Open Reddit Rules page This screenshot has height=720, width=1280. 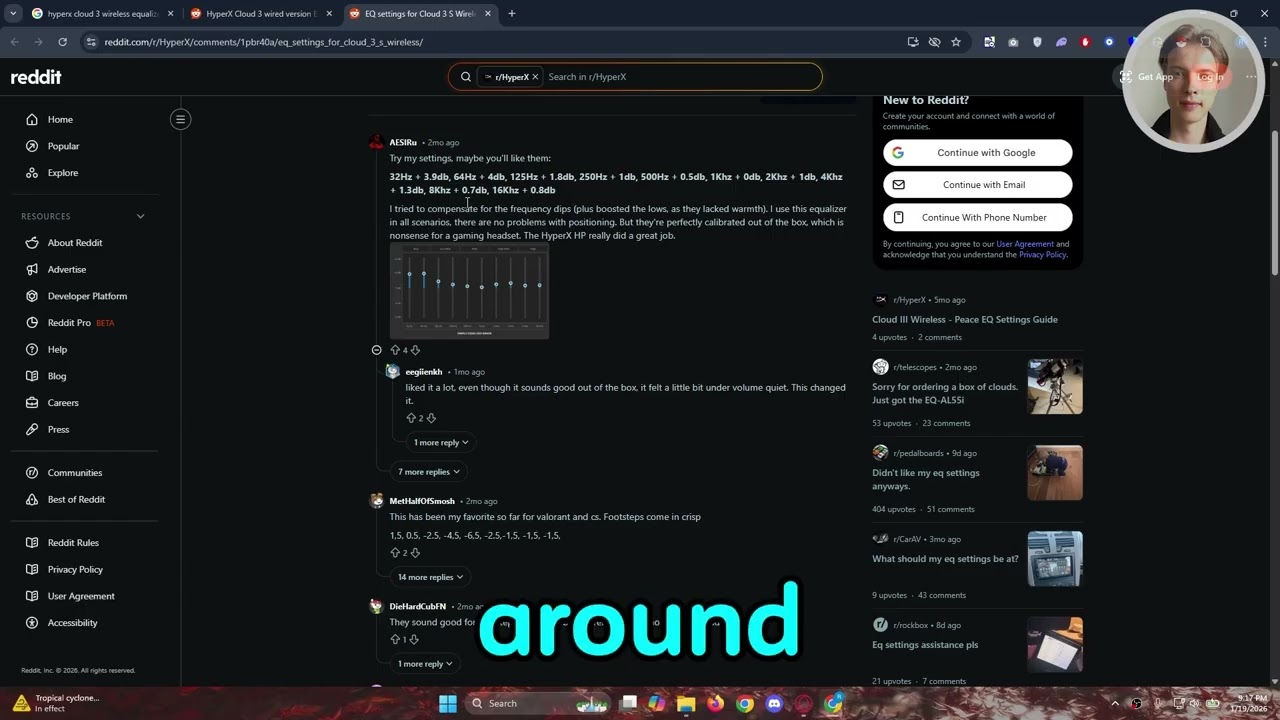73,543
